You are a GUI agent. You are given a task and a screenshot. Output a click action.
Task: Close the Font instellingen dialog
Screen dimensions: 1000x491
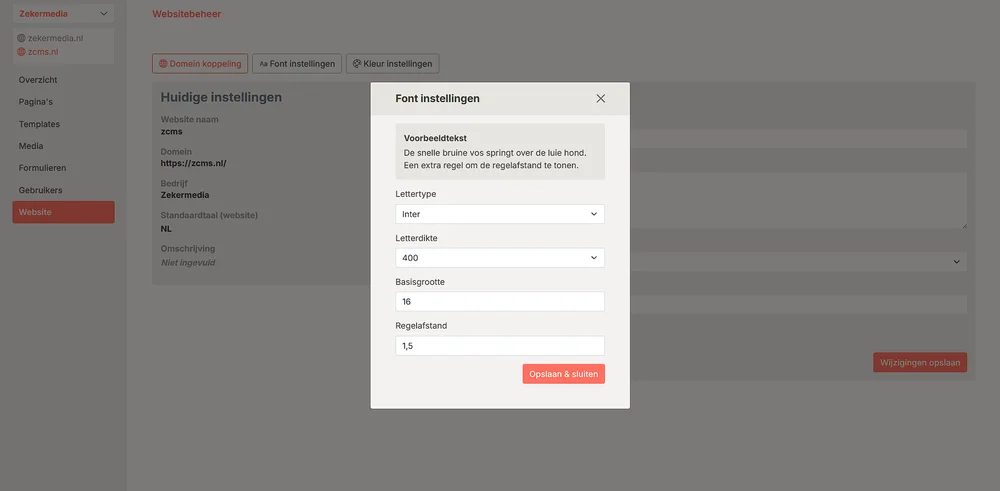[600, 98]
